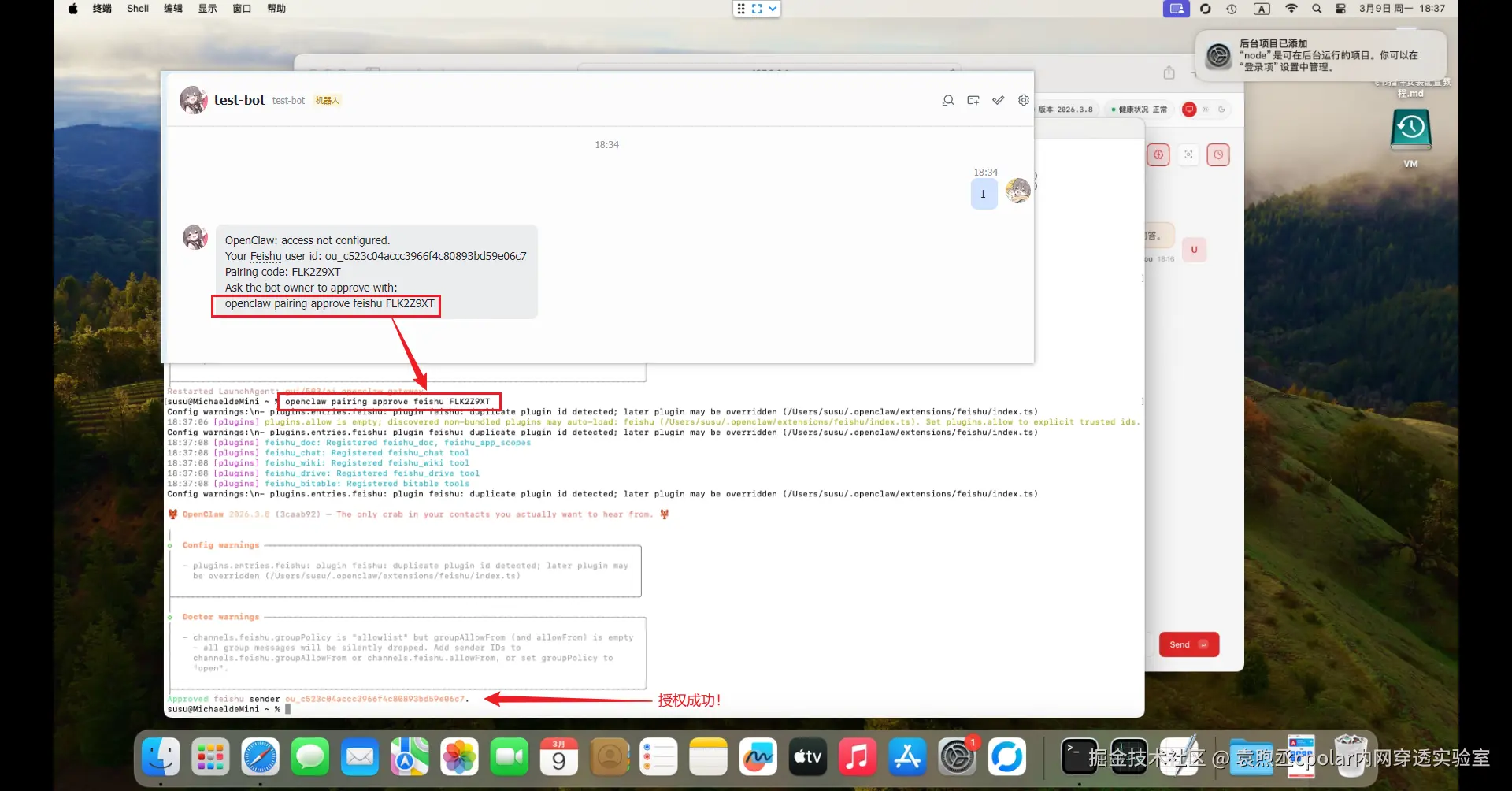Open the 显示 menu
Screen dimensions: 1512x791
208,9
